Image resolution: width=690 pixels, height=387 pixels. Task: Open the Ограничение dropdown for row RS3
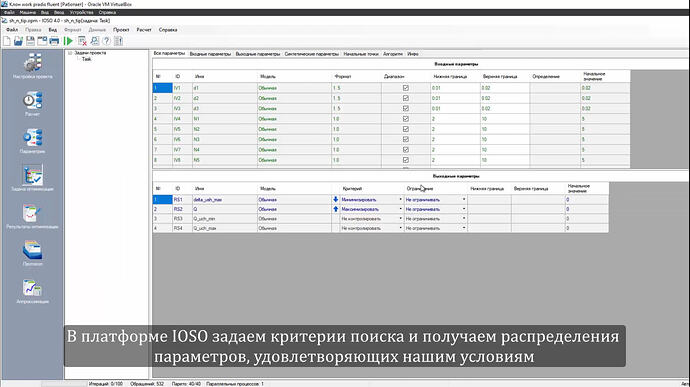(464, 219)
